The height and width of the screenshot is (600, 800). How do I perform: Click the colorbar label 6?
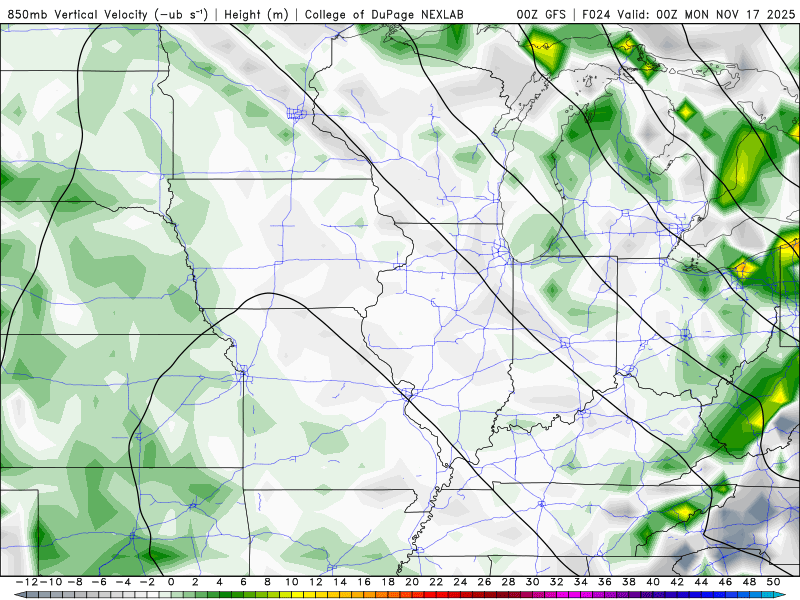(243, 582)
